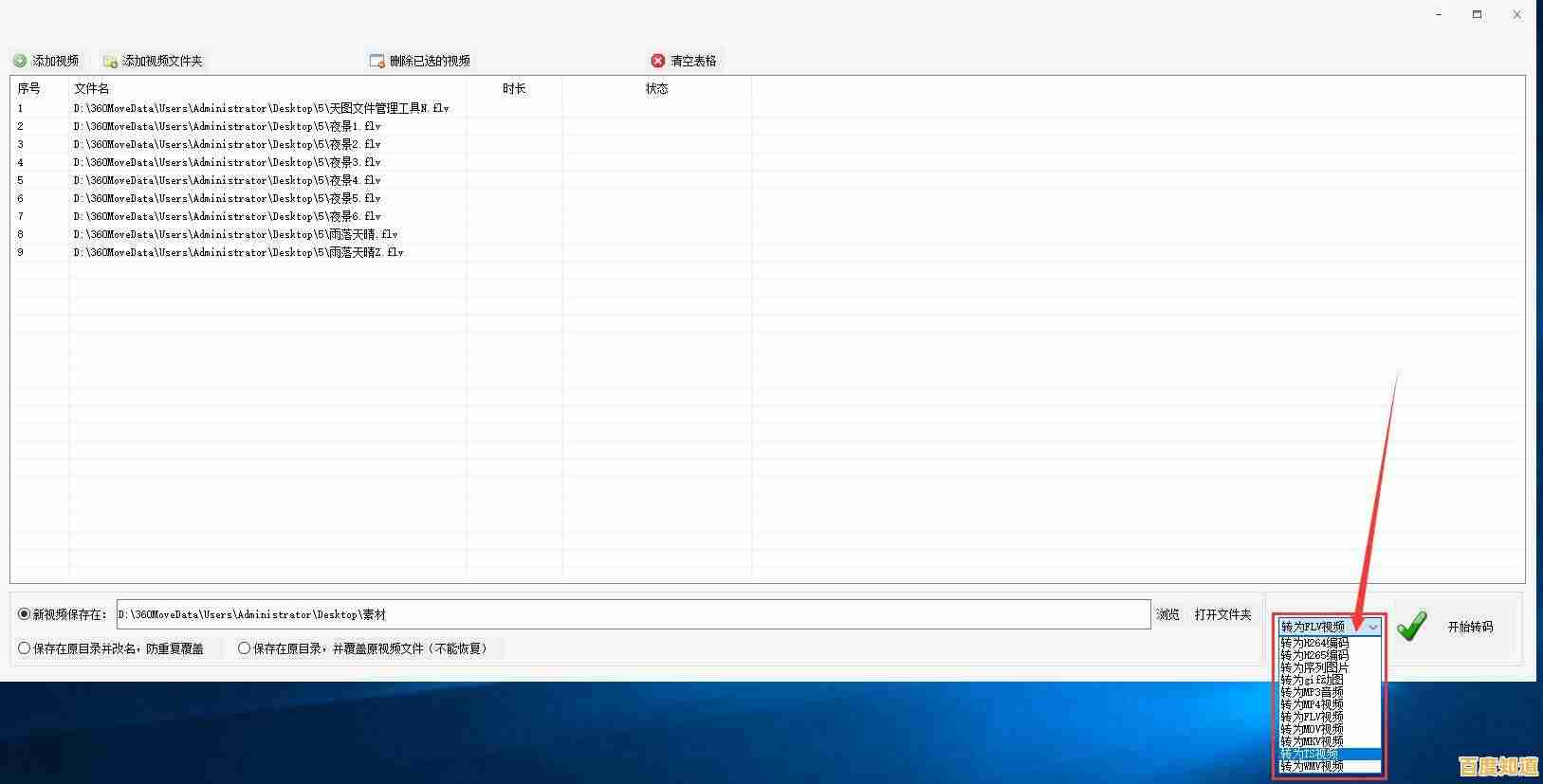Click the green checkmark start-transcoding icon
Image resolution: width=1543 pixels, height=784 pixels.
click(x=1411, y=627)
